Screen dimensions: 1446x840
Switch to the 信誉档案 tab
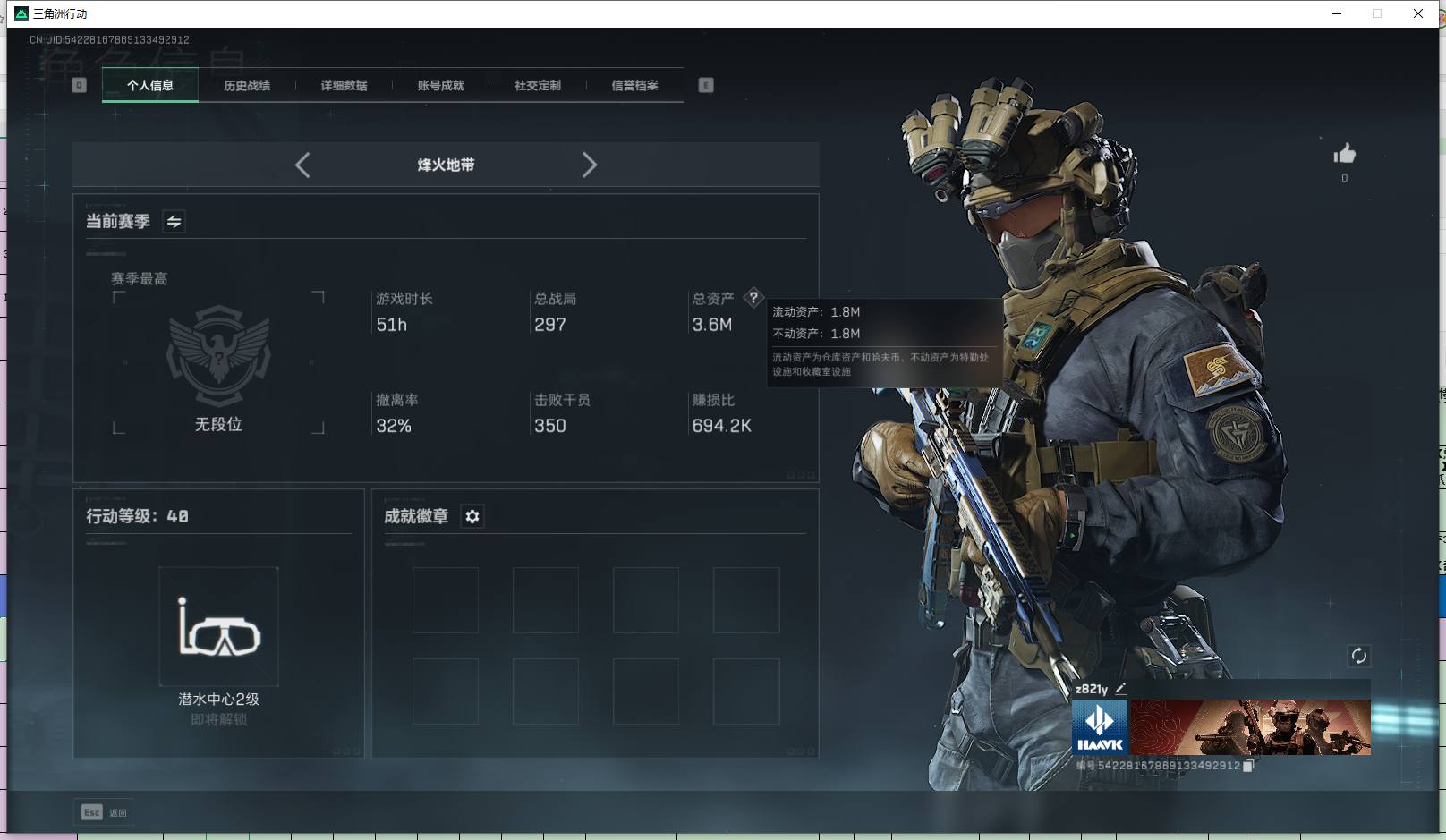click(634, 86)
